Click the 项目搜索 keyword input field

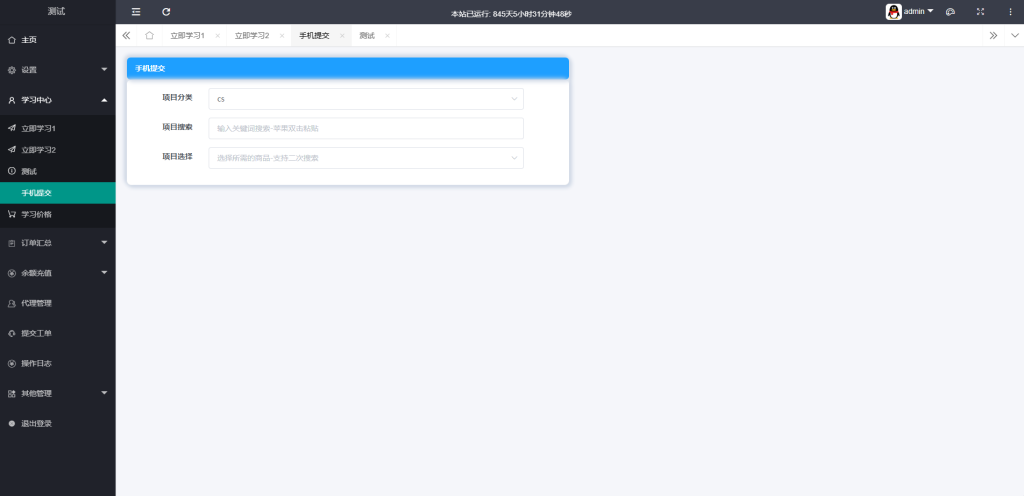(365, 128)
